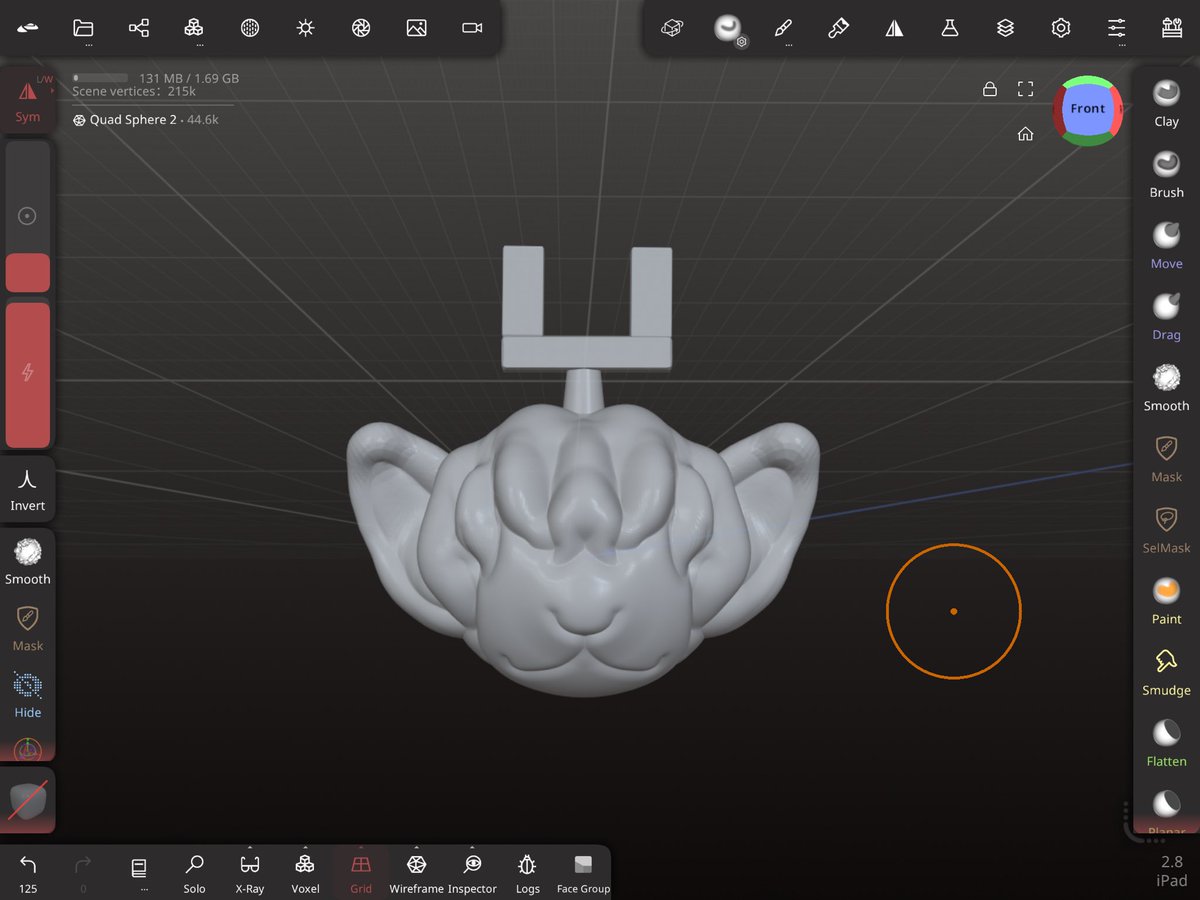Image resolution: width=1200 pixels, height=900 pixels.
Task: Open the Painting brush menu
Action: pos(838,28)
